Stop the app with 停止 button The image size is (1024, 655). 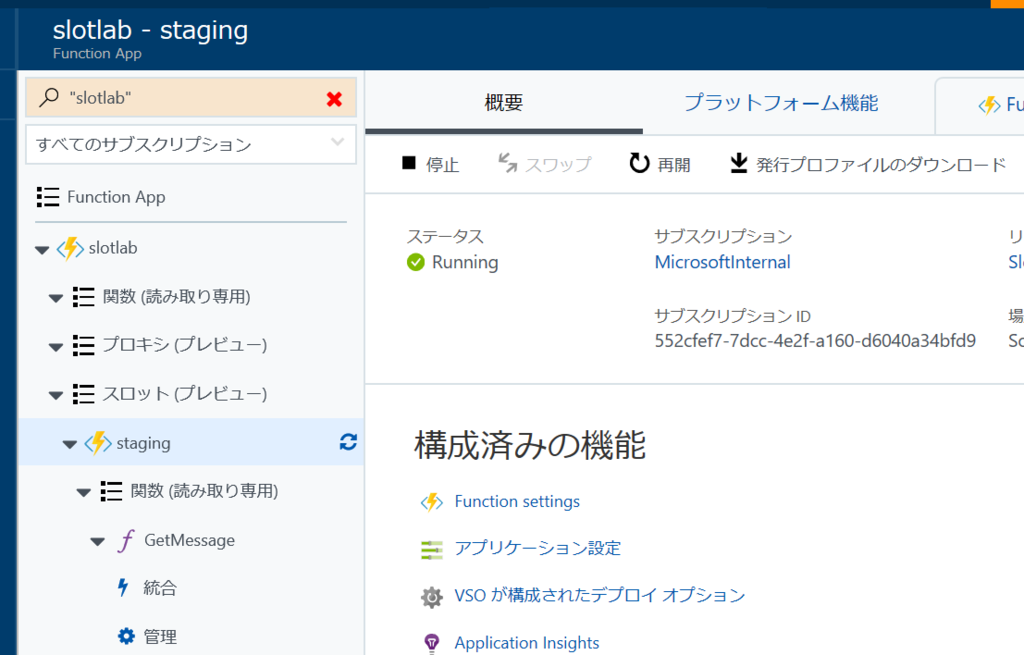click(430, 165)
